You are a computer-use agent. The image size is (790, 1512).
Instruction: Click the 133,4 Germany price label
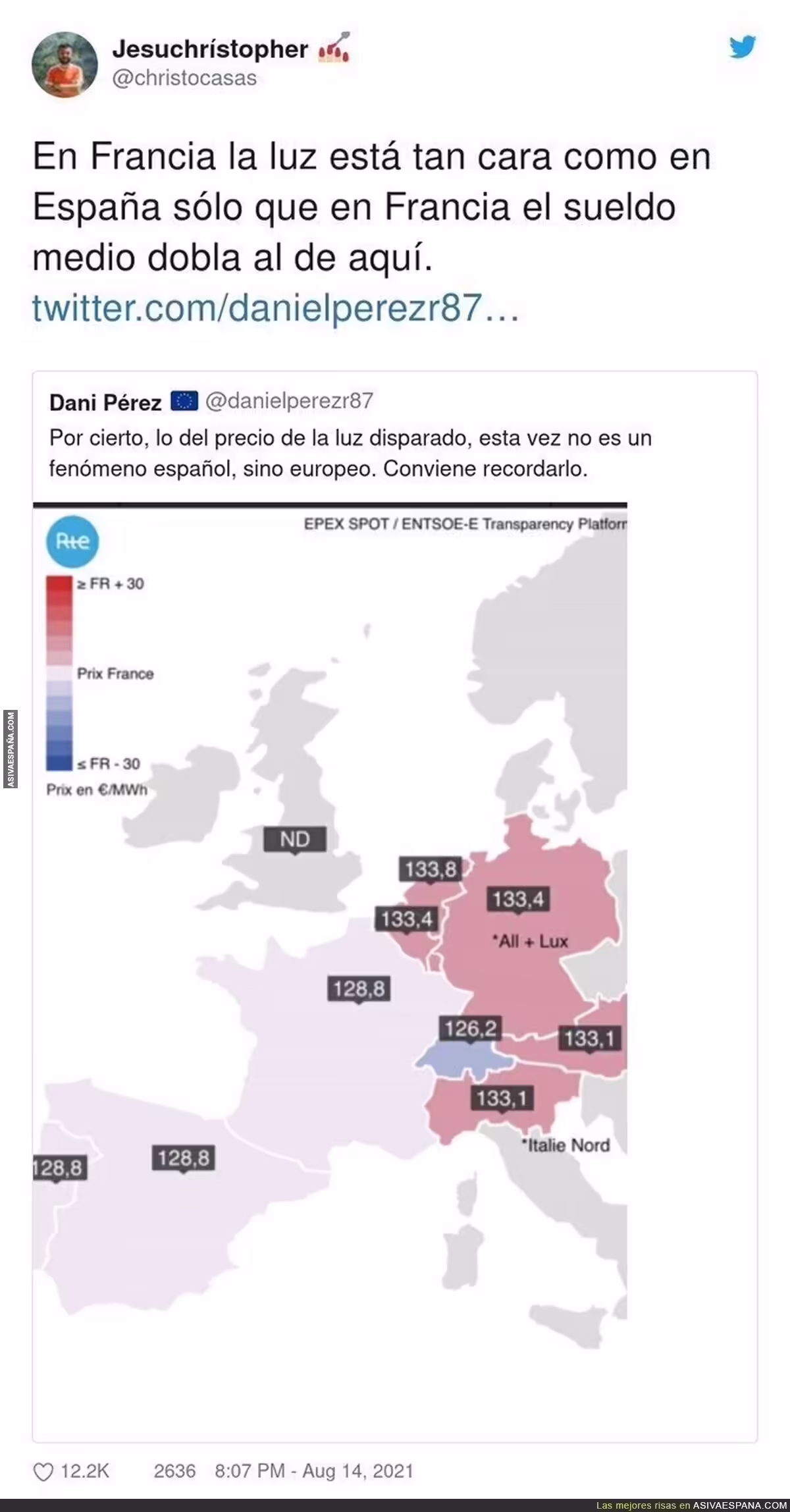coord(519,899)
